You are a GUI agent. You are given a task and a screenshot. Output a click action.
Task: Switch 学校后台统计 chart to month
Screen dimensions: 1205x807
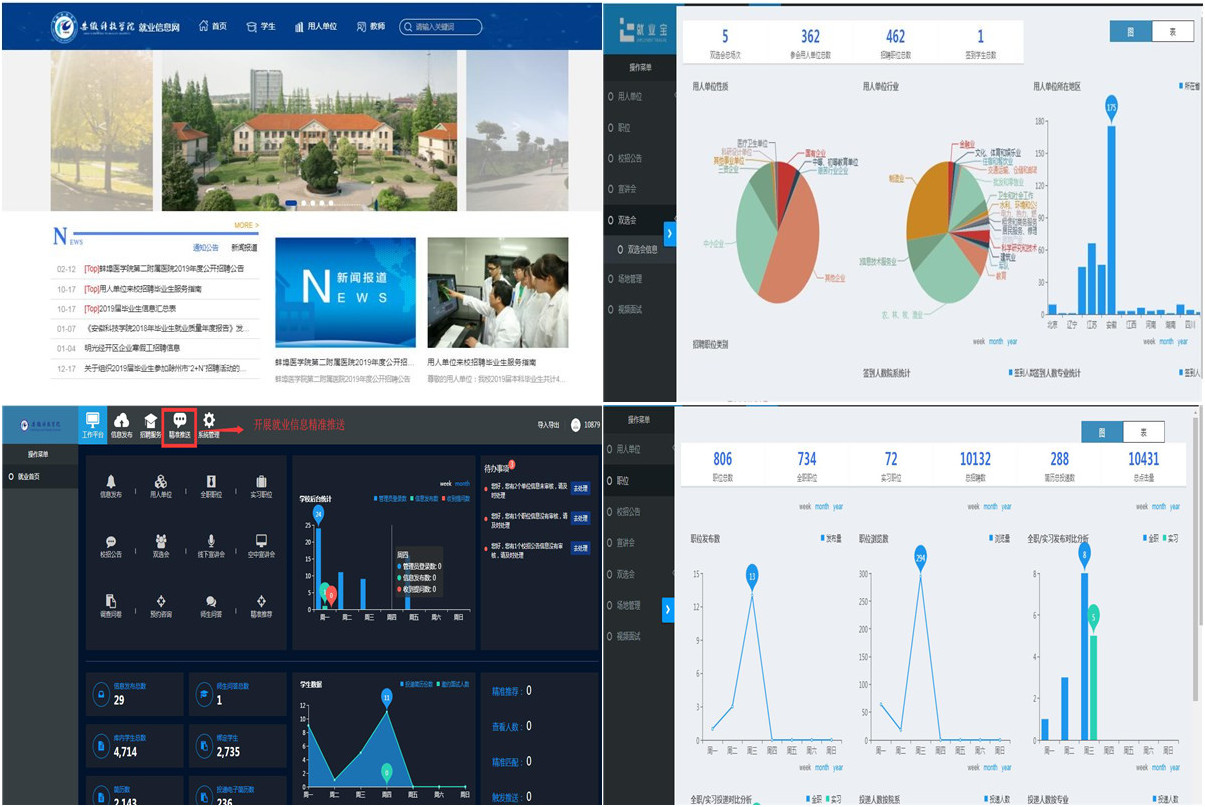pyautogui.click(x=462, y=483)
